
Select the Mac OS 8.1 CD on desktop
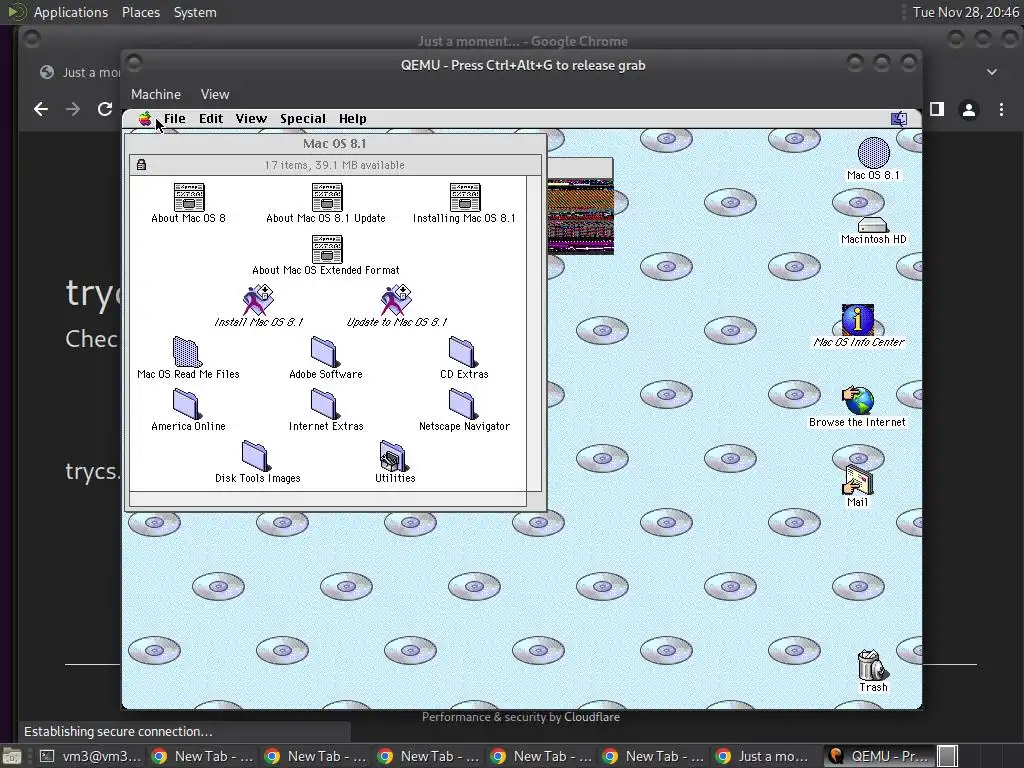coord(873,153)
